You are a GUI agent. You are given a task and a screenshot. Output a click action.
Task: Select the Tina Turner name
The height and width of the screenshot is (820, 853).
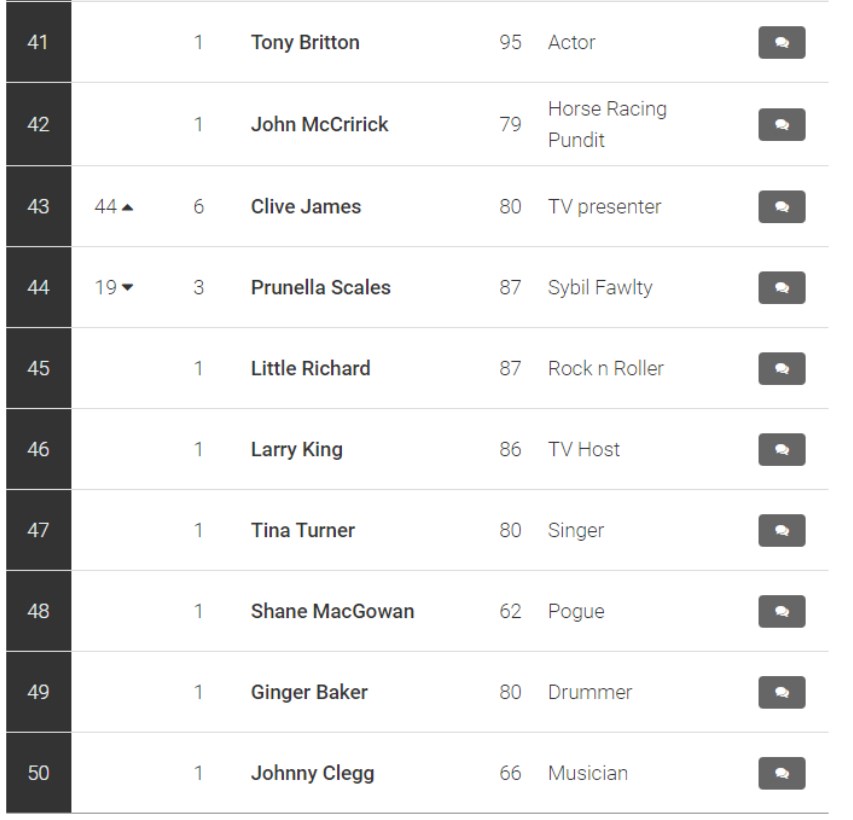tap(302, 531)
